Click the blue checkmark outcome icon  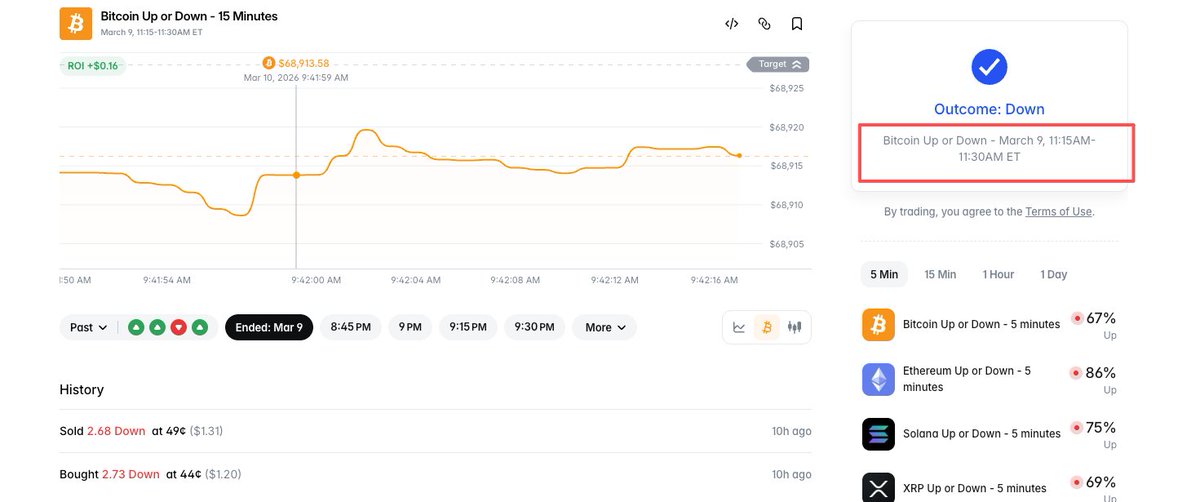(x=989, y=67)
